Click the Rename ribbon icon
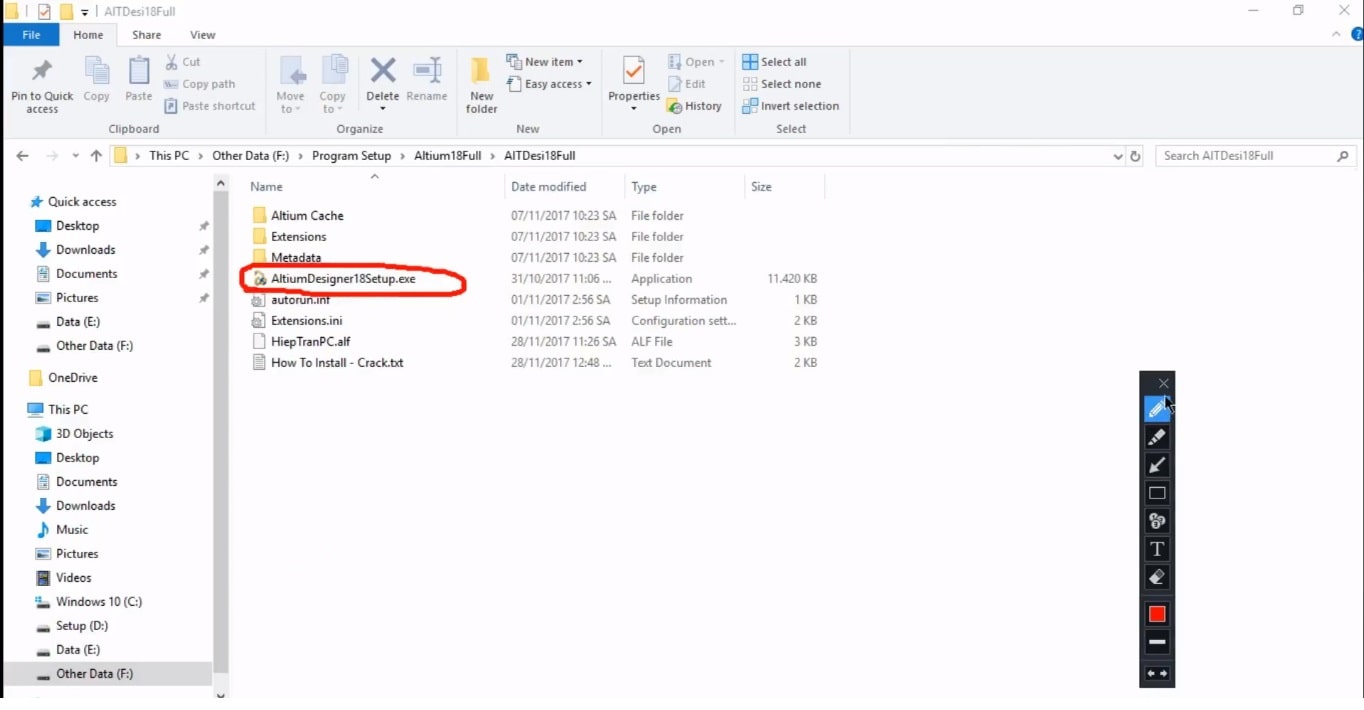This screenshot has width=1364, height=710. pyautogui.click(x=427, y=71)
